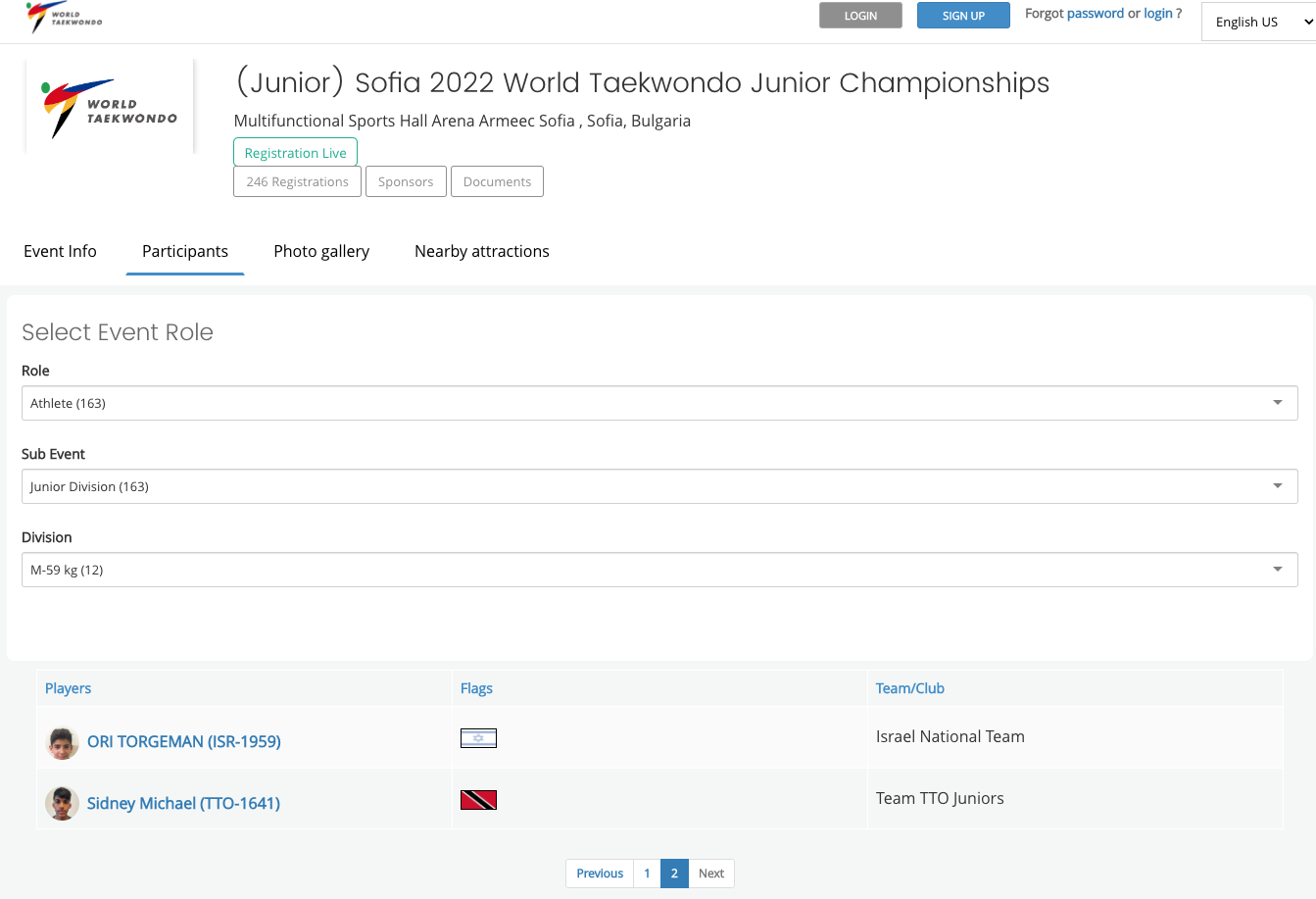Viewport: 1316px width, 899px height.
Task: Click Sidney Michael's avatar photo
Action: [x=63, y=804]
